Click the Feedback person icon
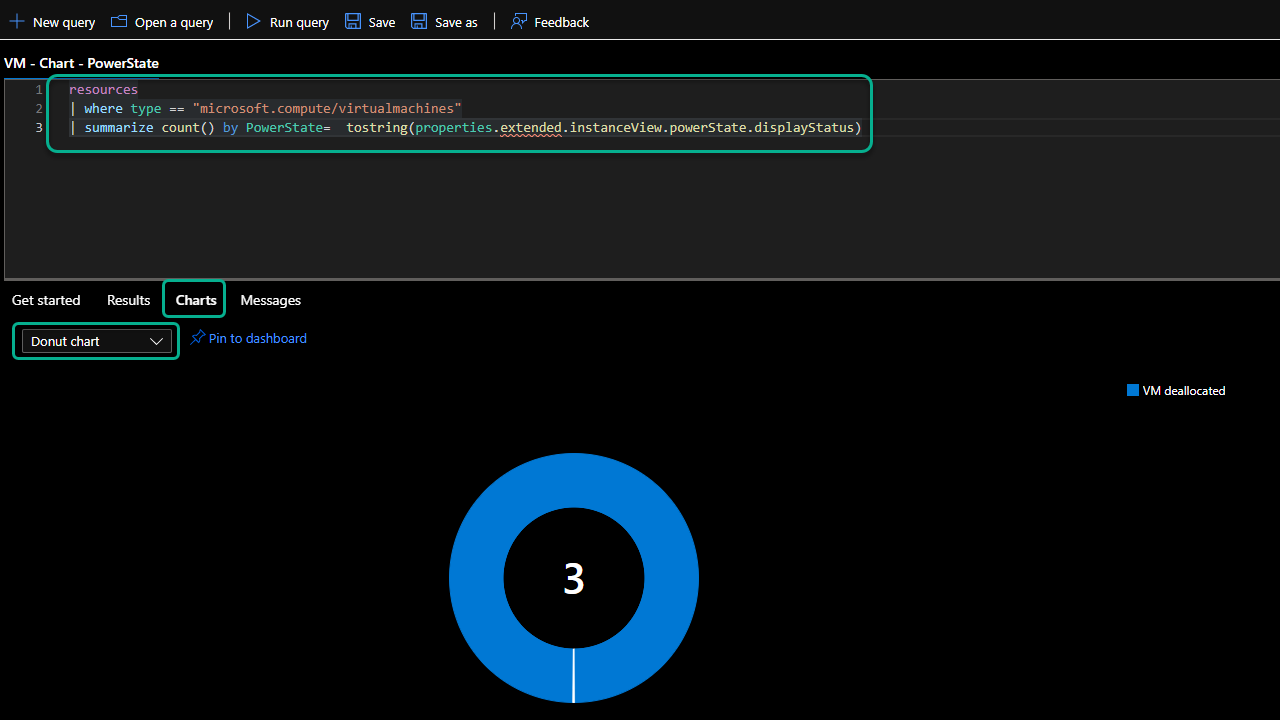The height and width of the screenshot is (720, 1280). [x=518, y=21]
